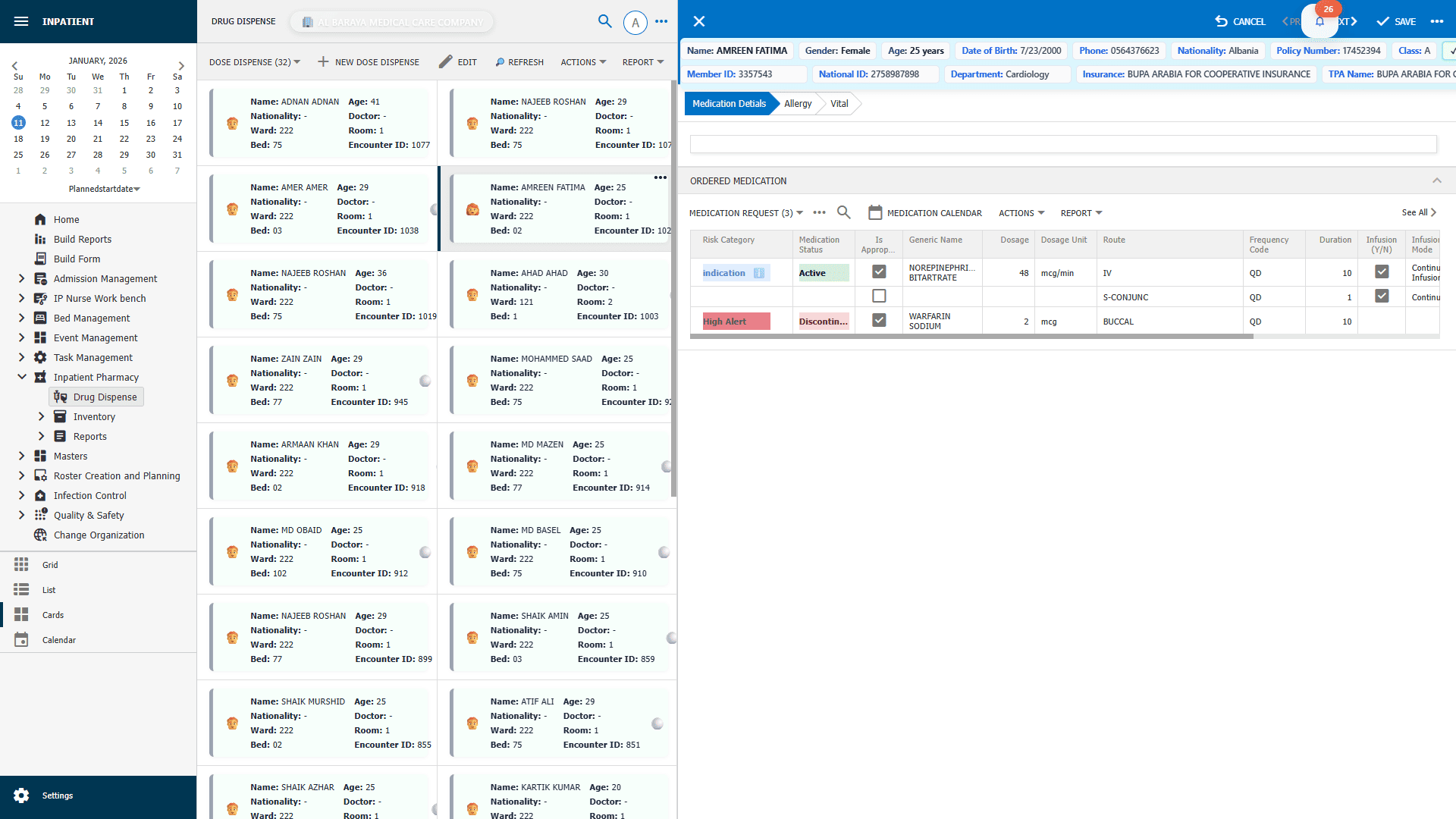Click the NEW DOSE DISPENSE button

tap(369, 61)
